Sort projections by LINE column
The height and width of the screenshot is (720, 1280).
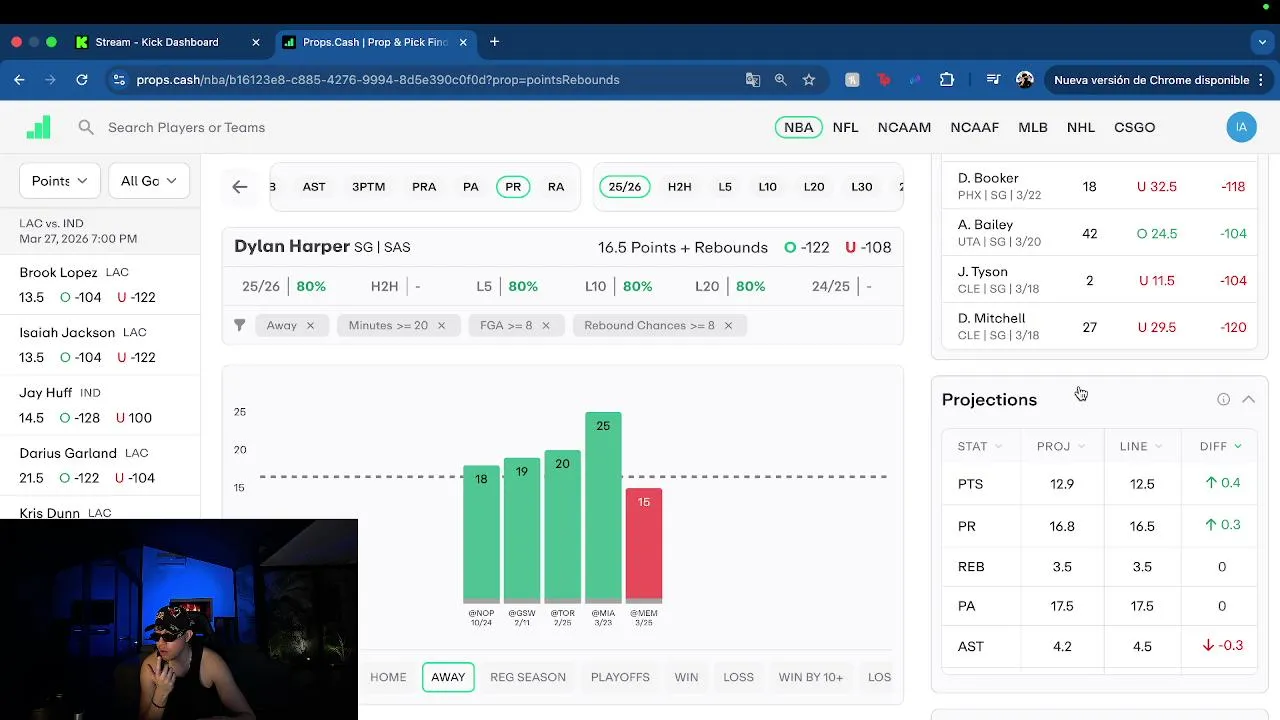(x=1141, y=446)
